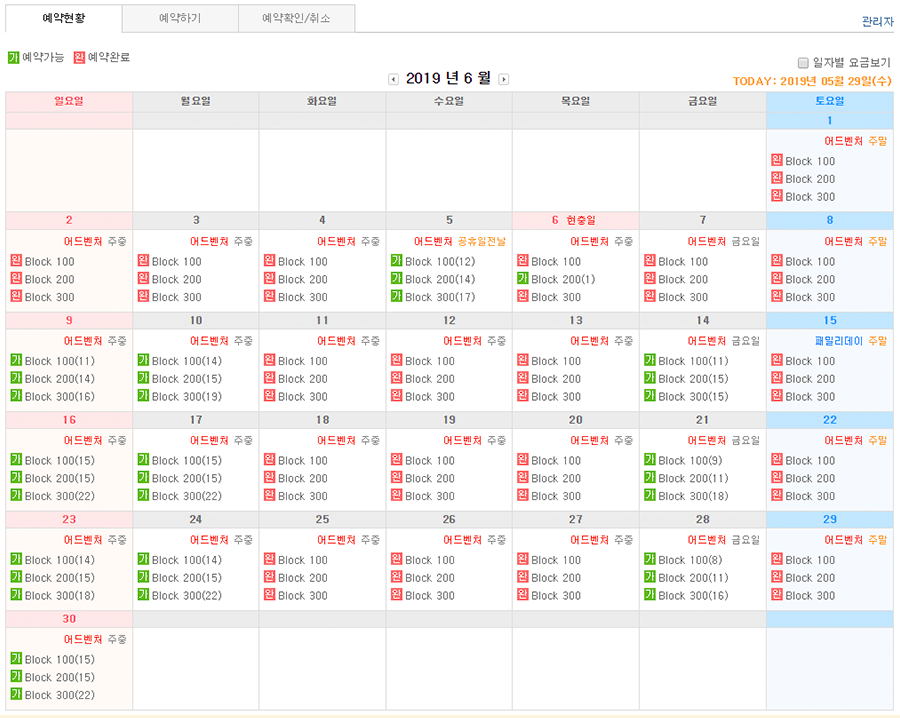Click green 가 icon for June 9 Block 100(11)

point(16,360)
